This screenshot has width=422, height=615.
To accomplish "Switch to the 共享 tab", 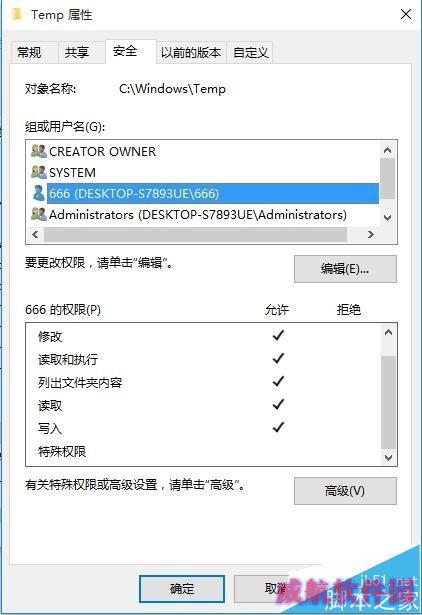I will tap(77, 52).
